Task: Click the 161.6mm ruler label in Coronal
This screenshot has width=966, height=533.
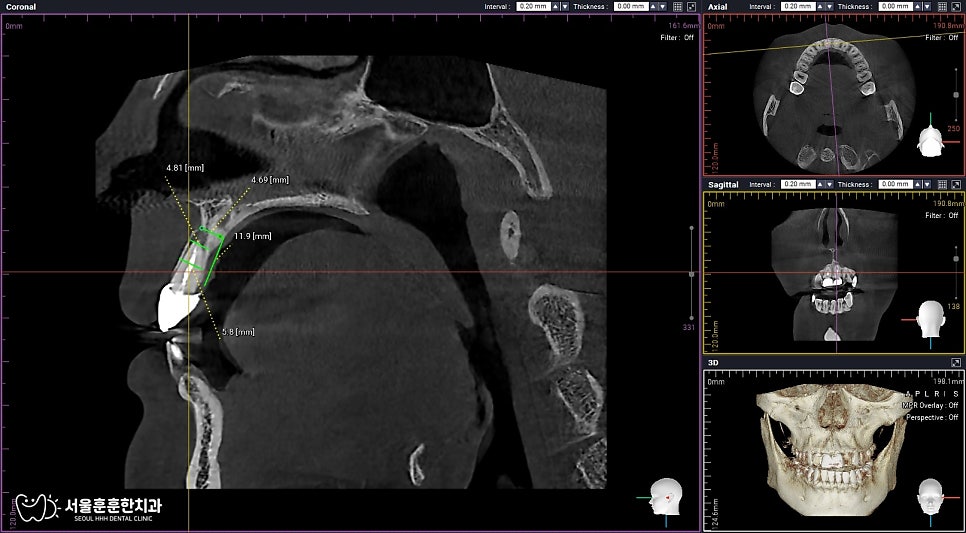Action: tap(684, 26)
